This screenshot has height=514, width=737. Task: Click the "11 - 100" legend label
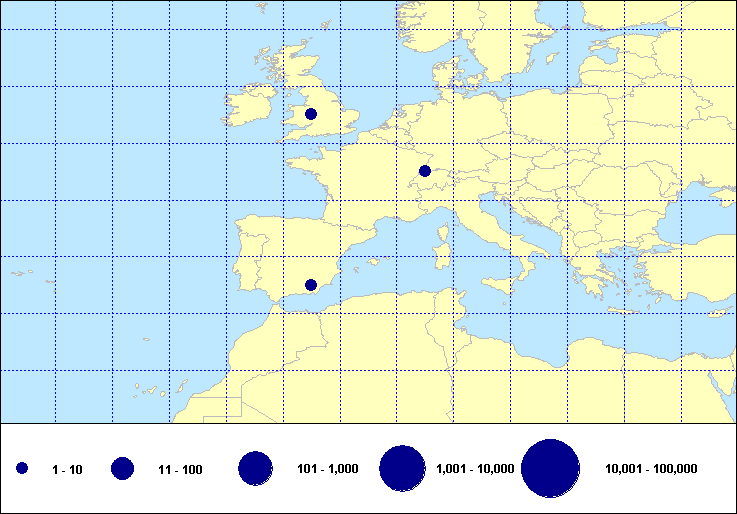coord(180,469)
